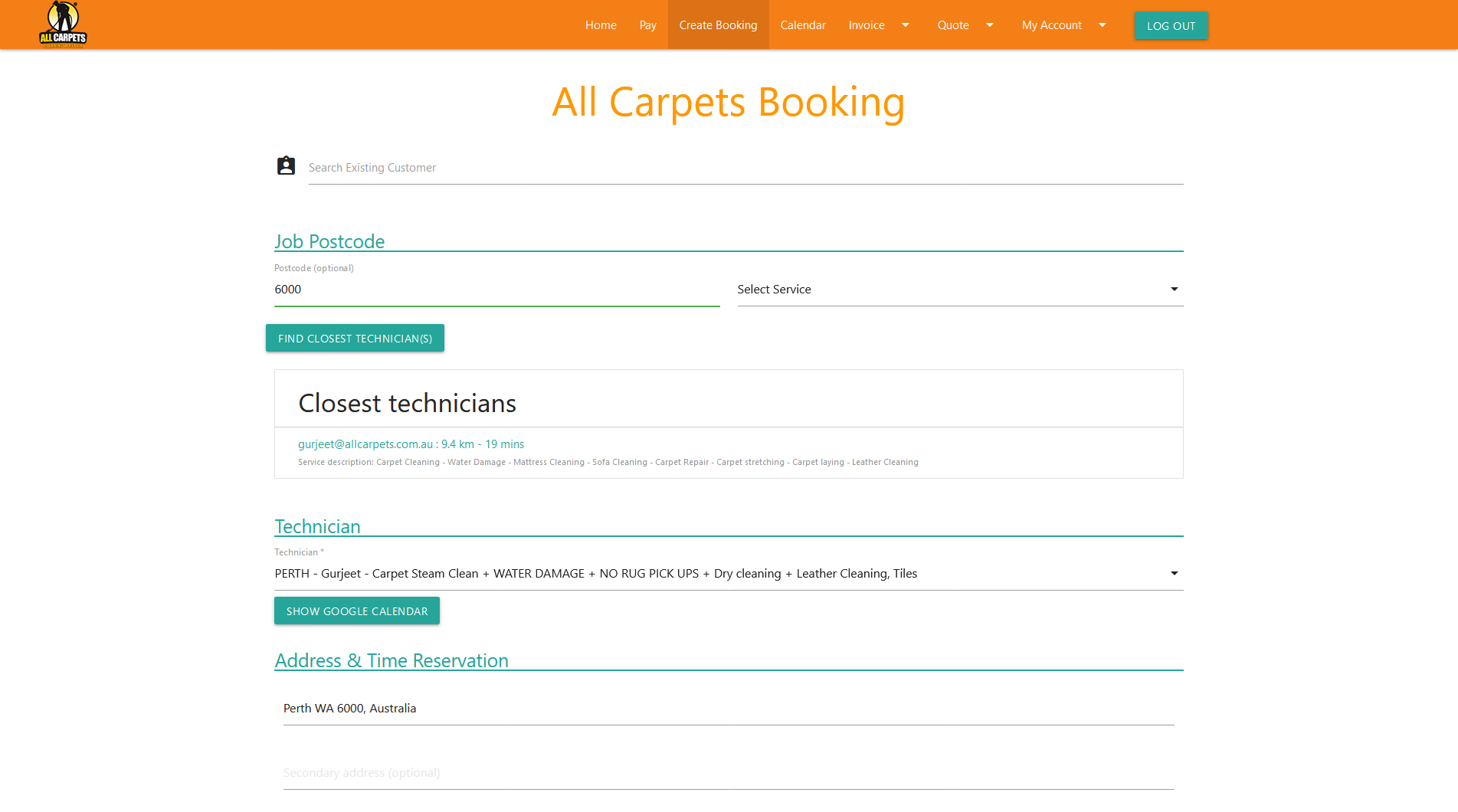The image size is (1458, 812).
Task: Focus the Secondary address optional field
Action: pyautogui.click(x=729, y=773)
